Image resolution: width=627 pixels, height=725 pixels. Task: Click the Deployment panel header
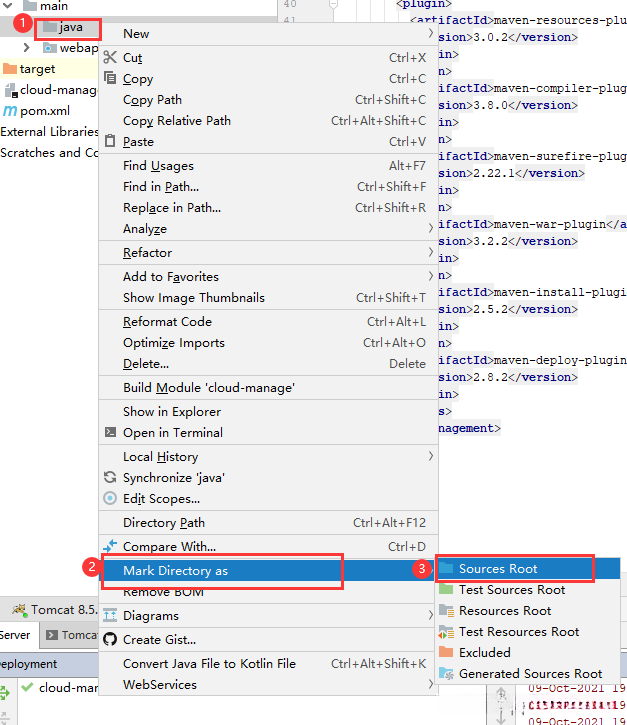coord(49,664)
